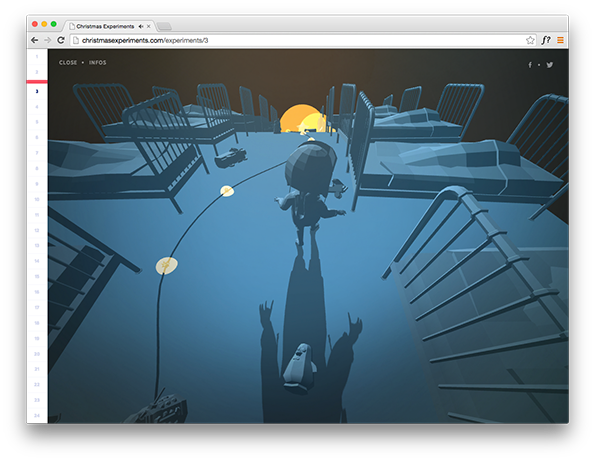
Task: Go to experiment day 13 in sidebar
Action: point(37,245)
